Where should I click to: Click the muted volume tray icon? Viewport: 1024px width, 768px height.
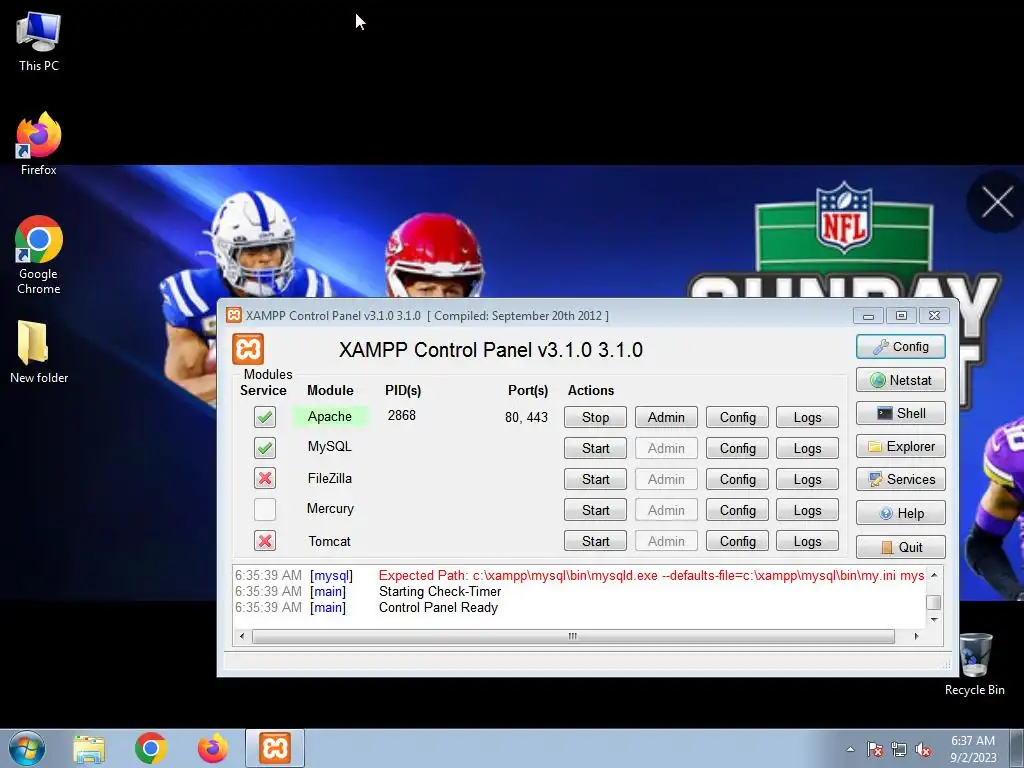[x=923, y=750]
